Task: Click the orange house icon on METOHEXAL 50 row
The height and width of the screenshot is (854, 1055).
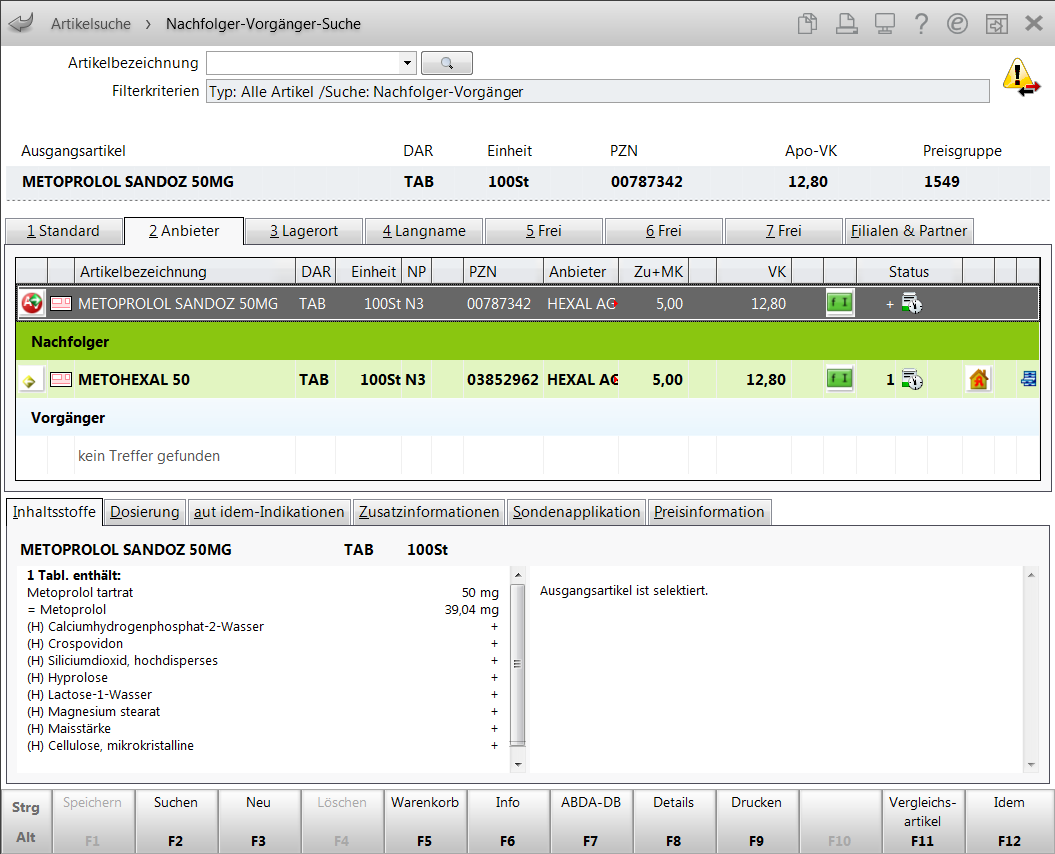Action: (978, 380)
